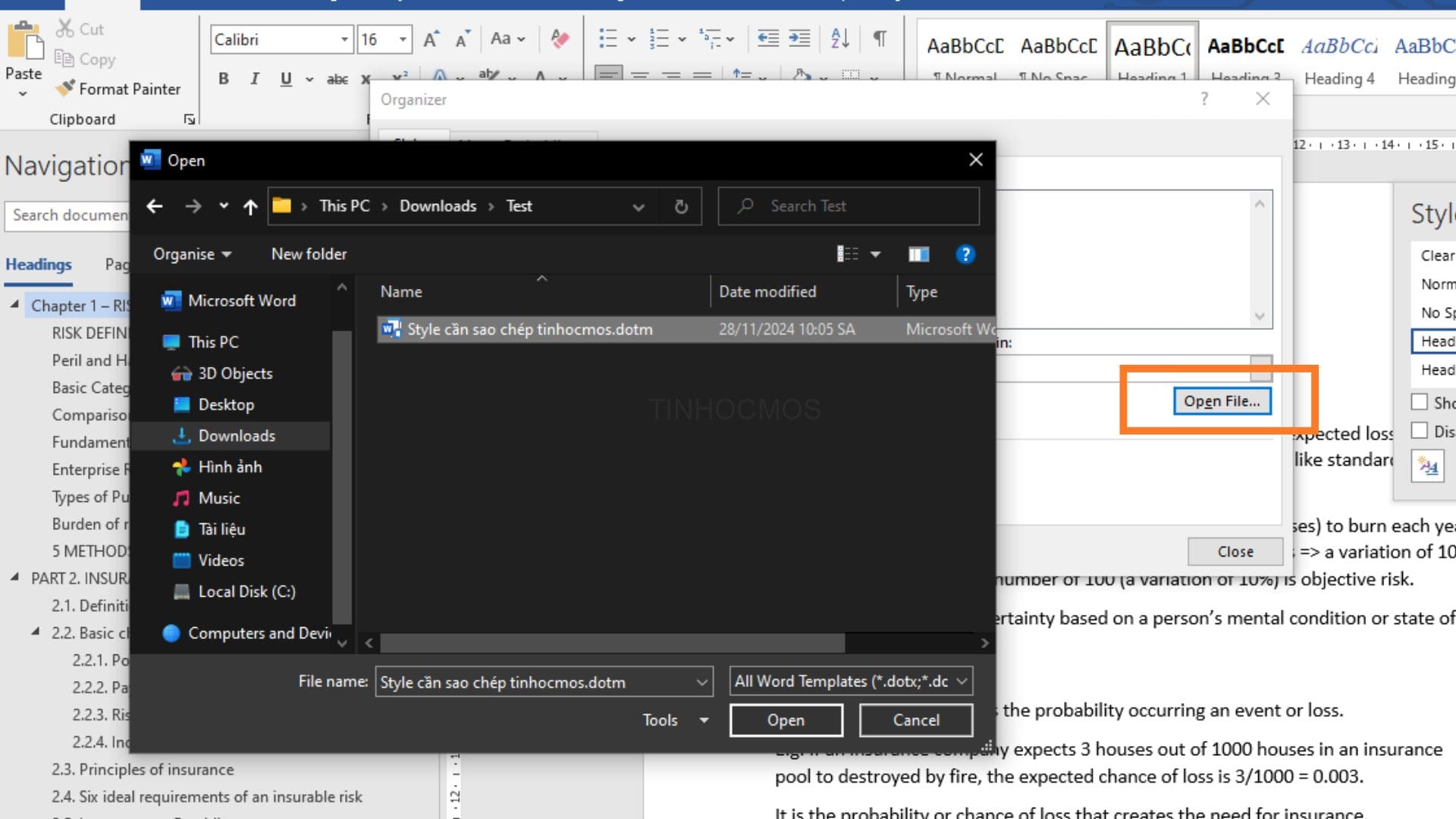Screen dimensions: 1456x819
Task: Click the Close button in Organizer
Action: click(1235, 551)
